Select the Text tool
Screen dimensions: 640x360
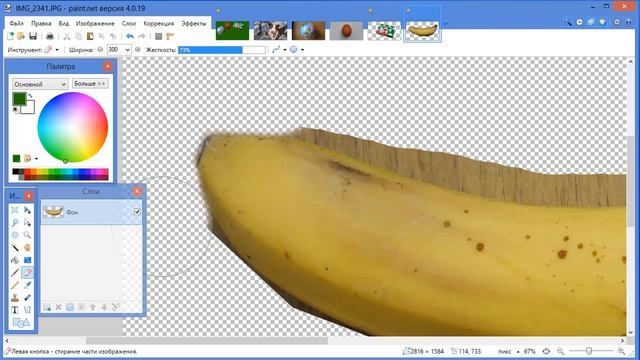pyautogui.click(x=15, y=310)
